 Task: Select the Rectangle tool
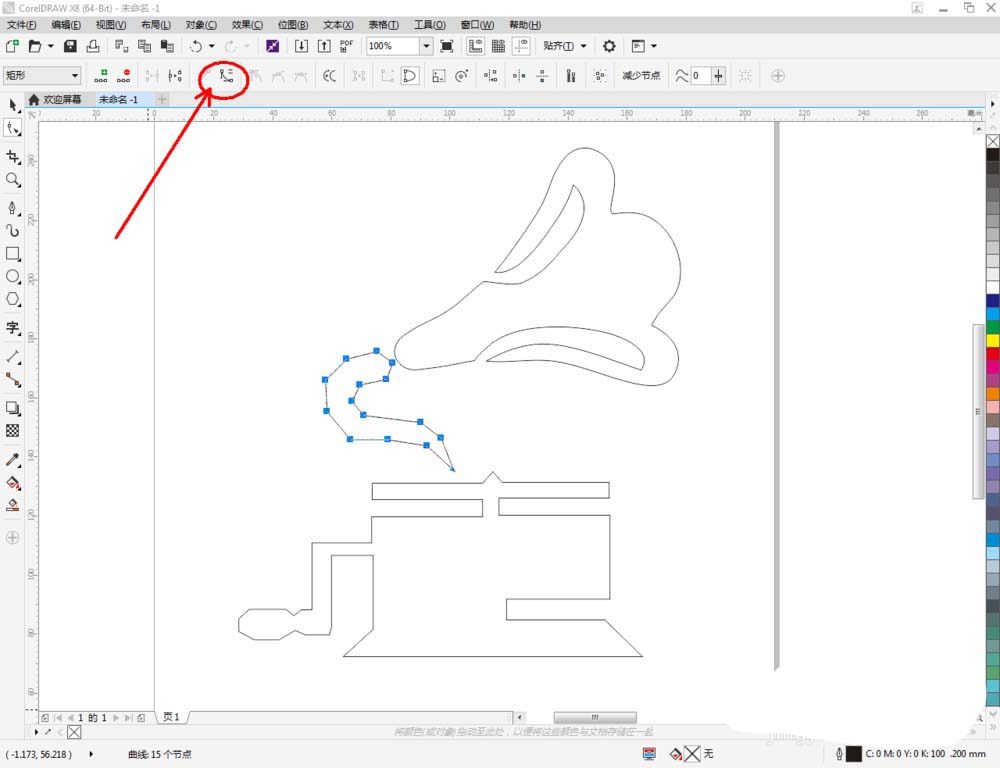point(13,254)
